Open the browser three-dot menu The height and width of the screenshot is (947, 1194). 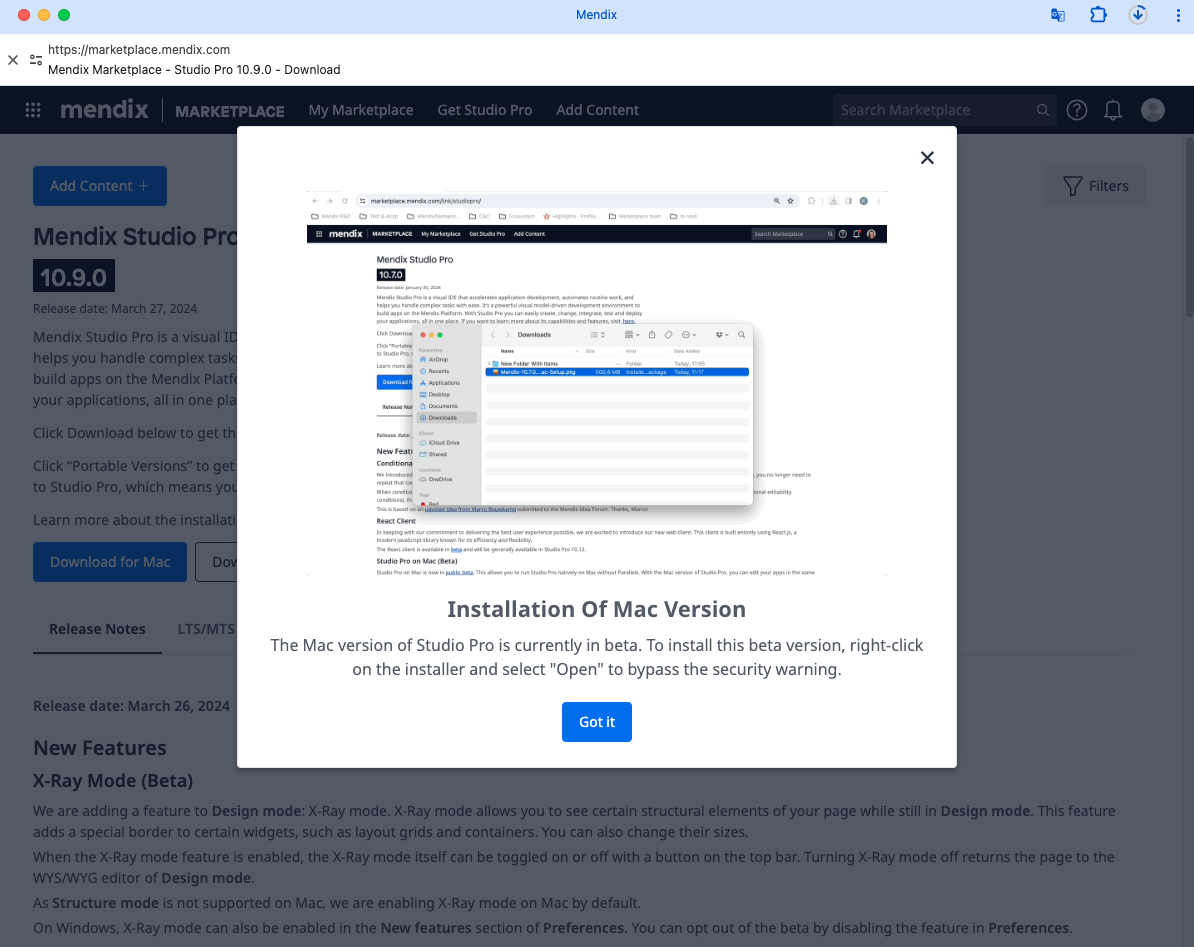(x=1178, y=15)
